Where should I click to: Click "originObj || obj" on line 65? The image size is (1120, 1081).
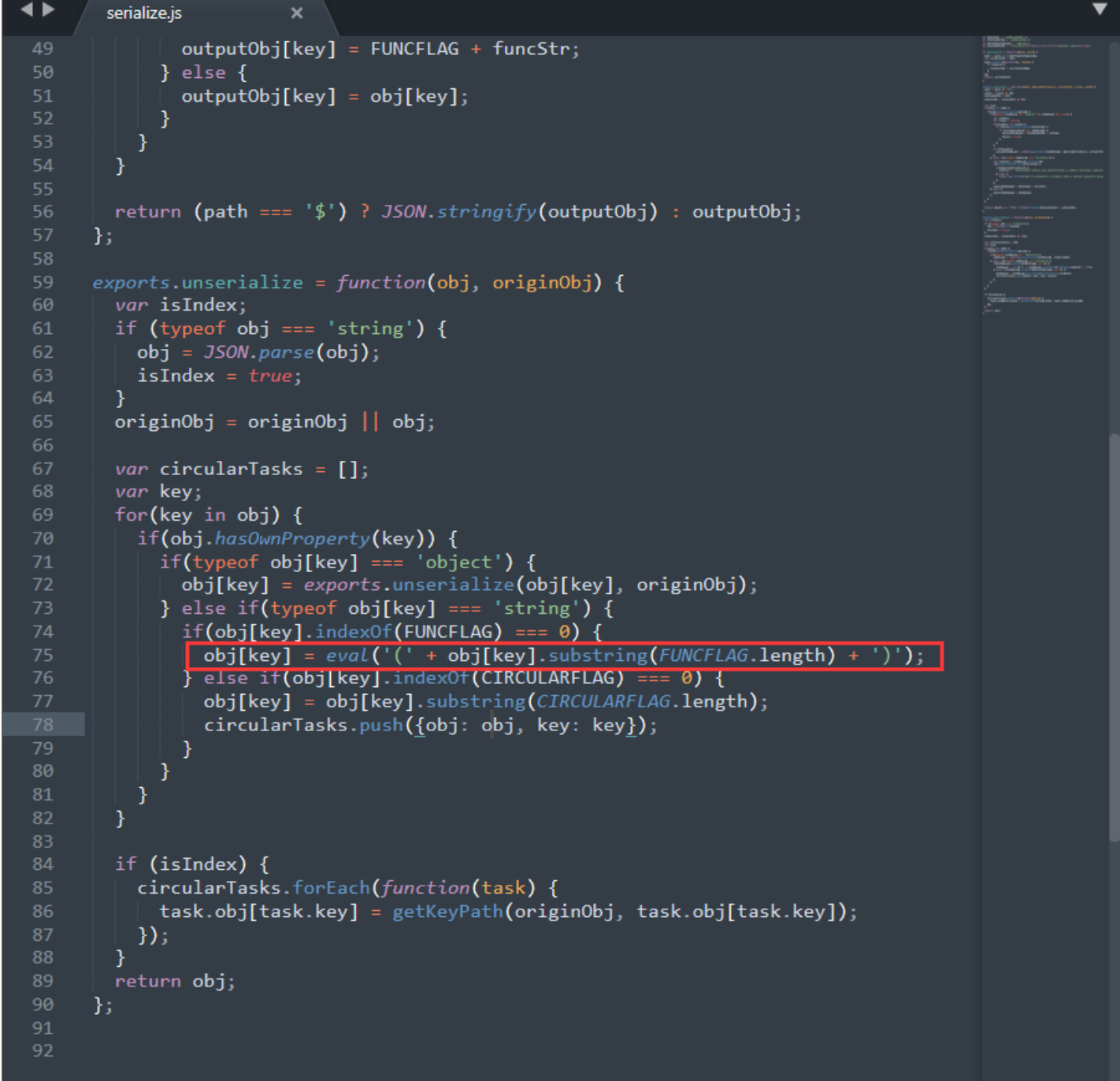click(336, 422)
